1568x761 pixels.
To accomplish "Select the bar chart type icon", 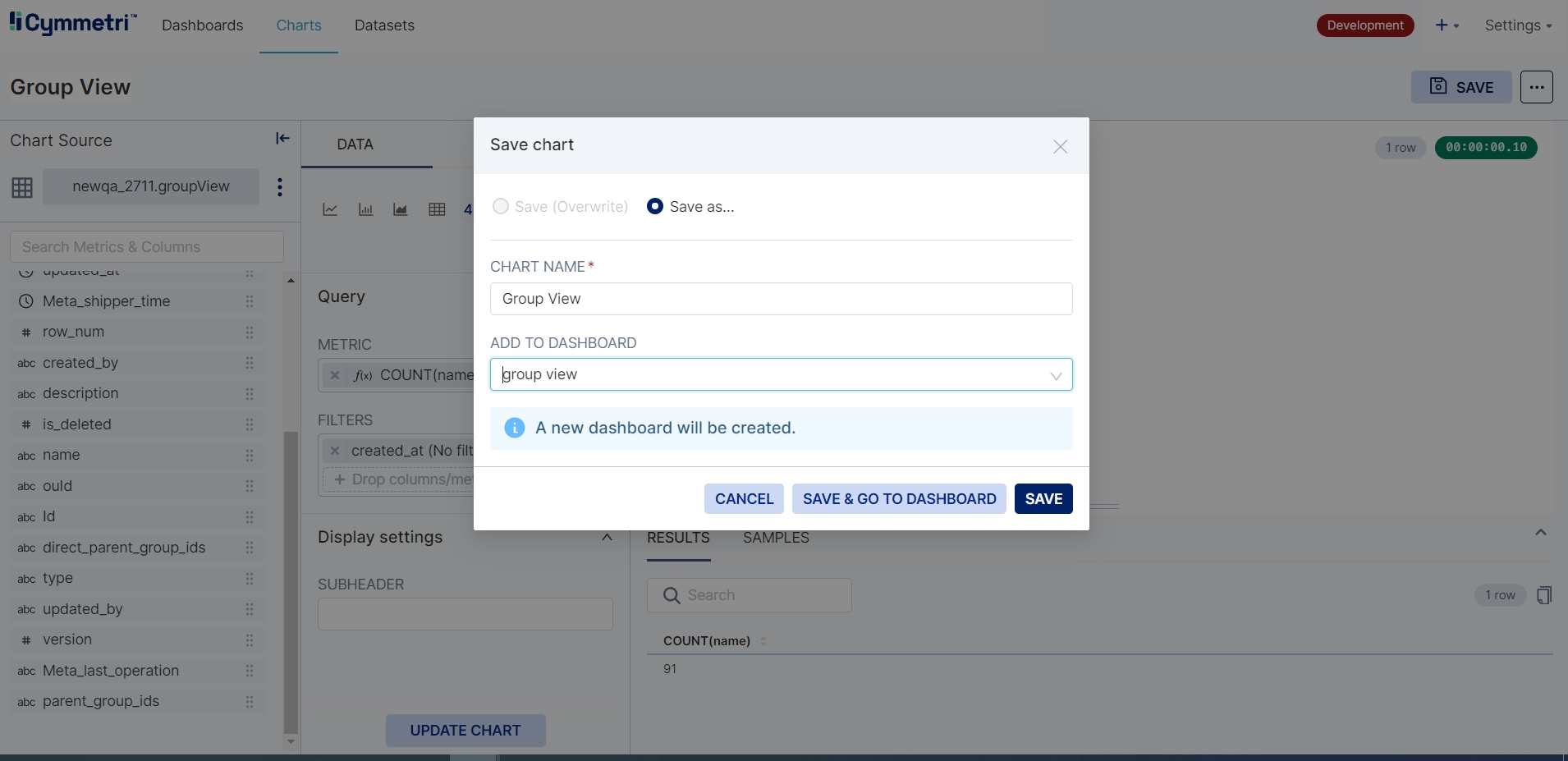I will coord(365,210).
